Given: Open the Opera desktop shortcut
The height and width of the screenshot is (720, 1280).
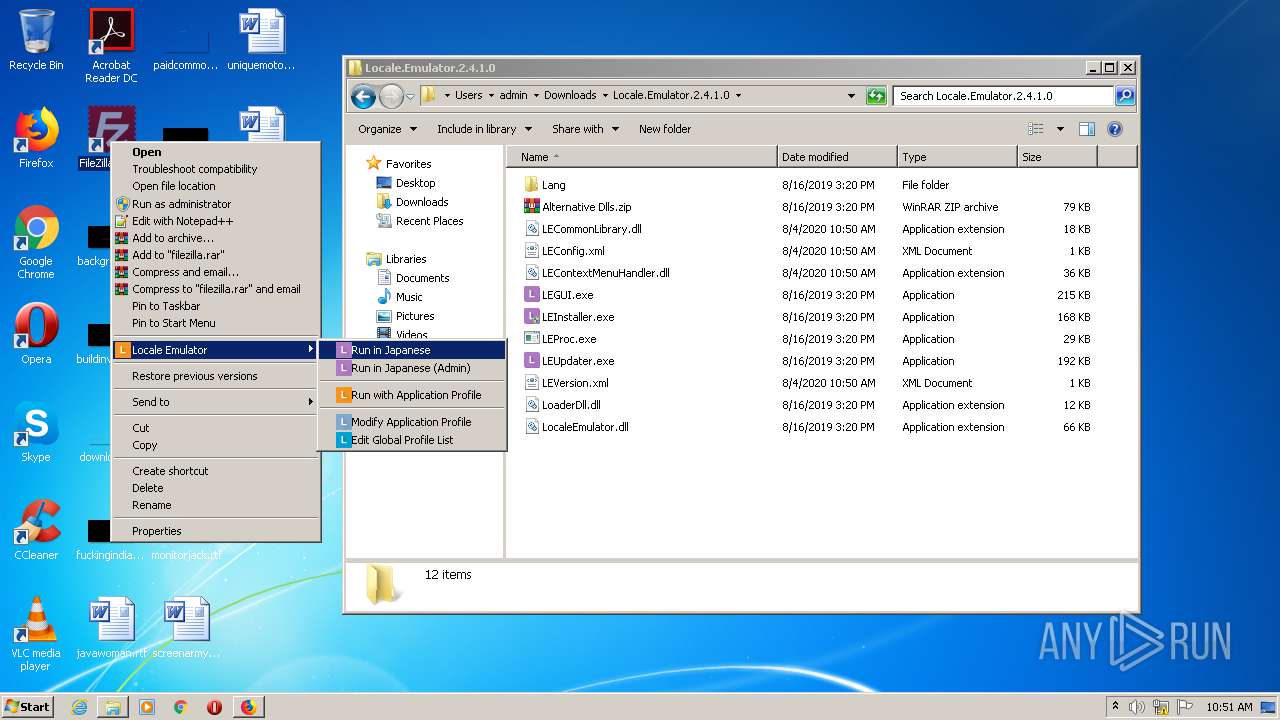Looking at the screenshot, I should pyautogui.click(x=36, y=333).
